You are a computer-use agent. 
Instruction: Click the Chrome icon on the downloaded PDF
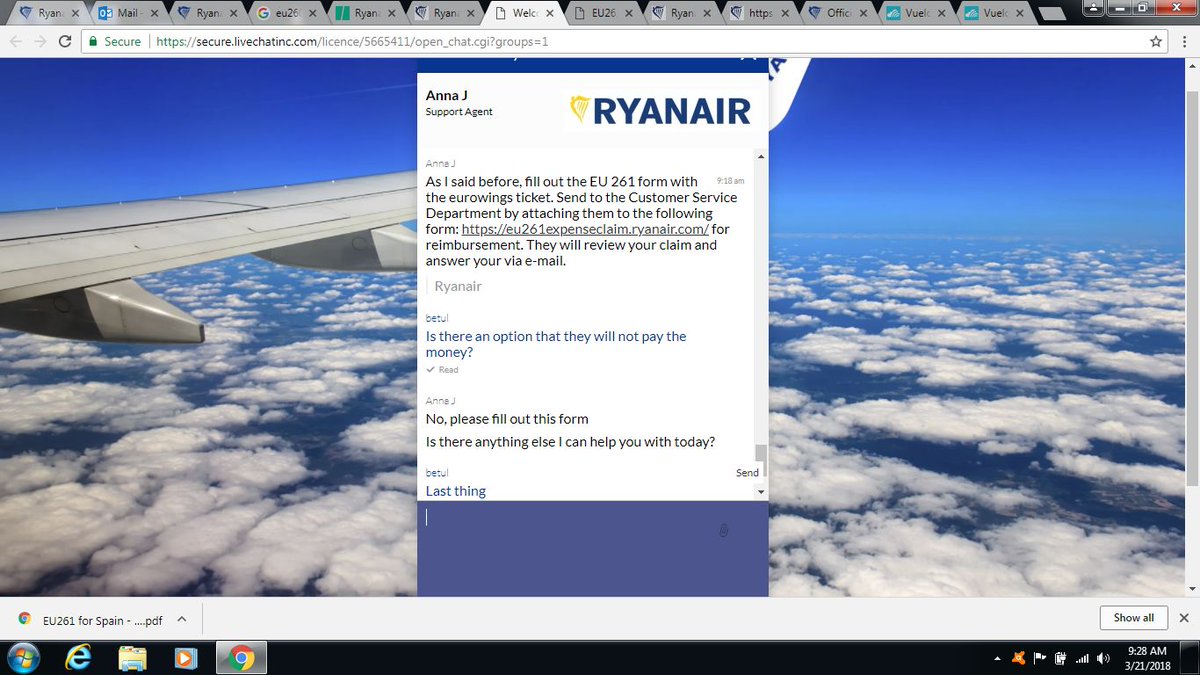click(x=24, y=619)
